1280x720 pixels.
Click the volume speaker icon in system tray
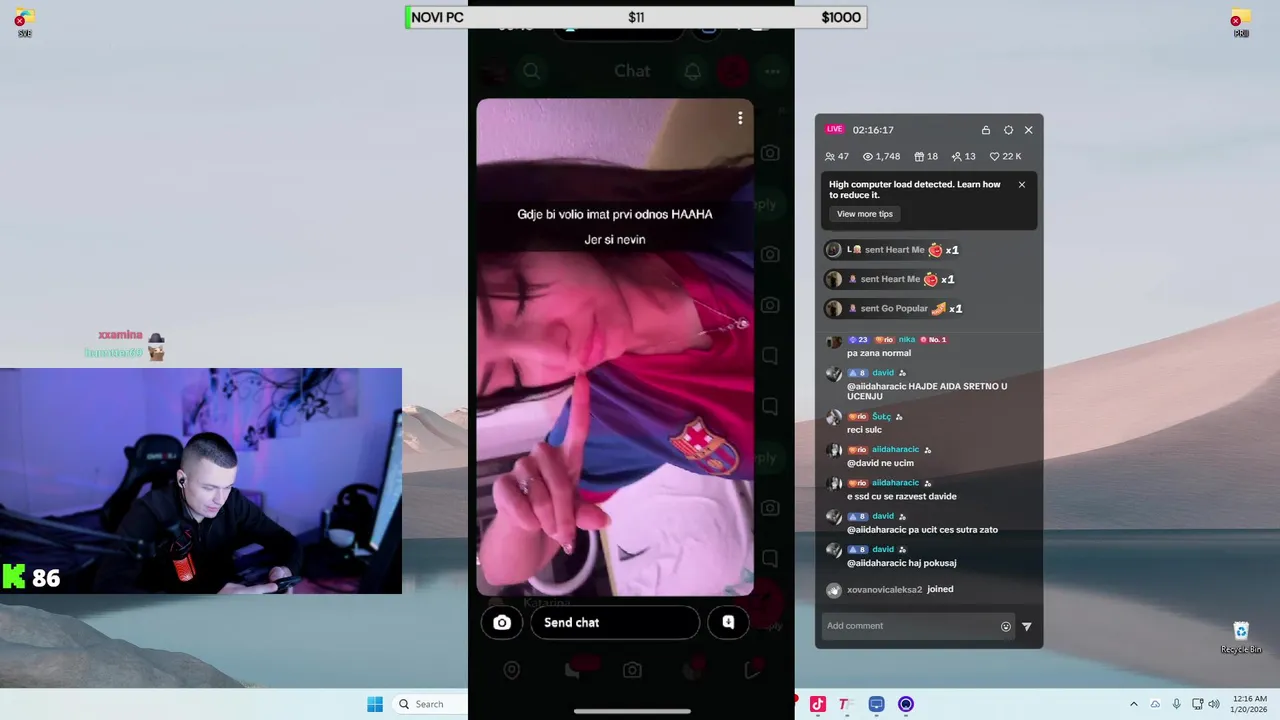coord(1214,704)
